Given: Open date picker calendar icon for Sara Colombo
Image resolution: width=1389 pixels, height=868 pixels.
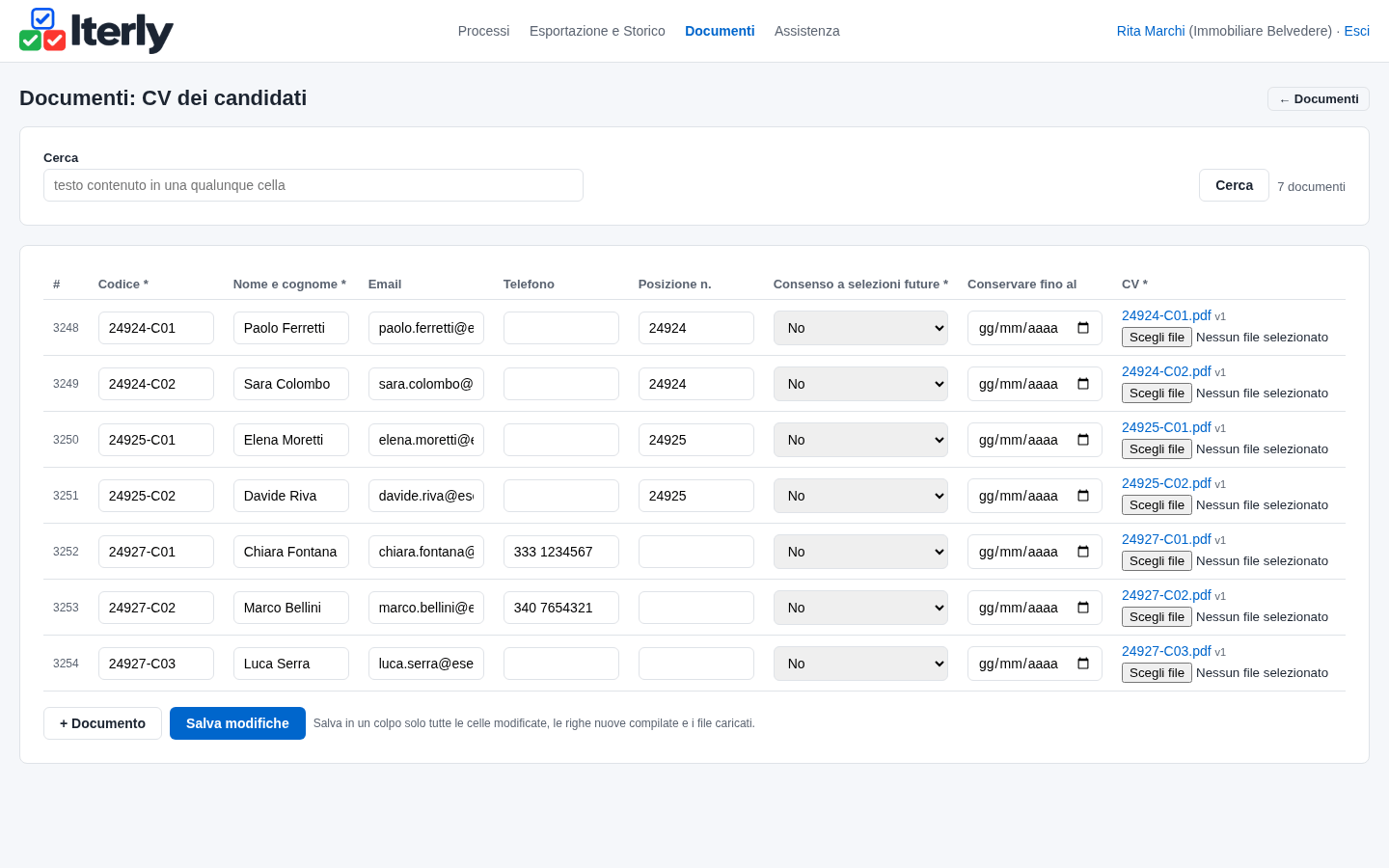Looking at the screenshot, I should (1083, 384).
